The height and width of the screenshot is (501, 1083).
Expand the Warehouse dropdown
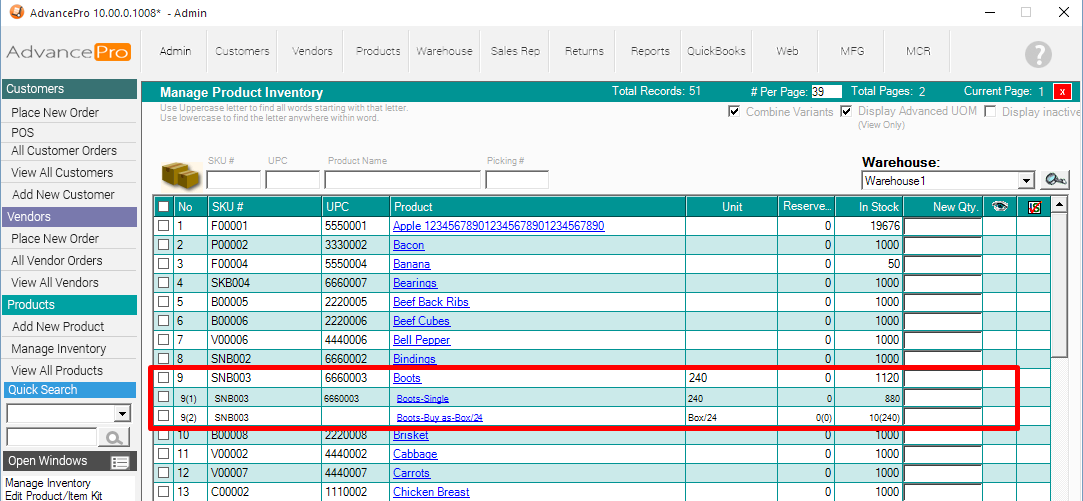click(x=1025, y=181)
